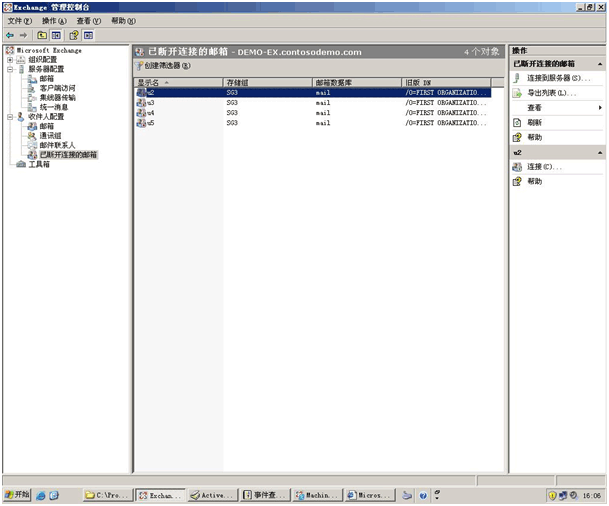Screen dimensions: 609x506
Task: Open the File (文件) menu
Action: 19,21
